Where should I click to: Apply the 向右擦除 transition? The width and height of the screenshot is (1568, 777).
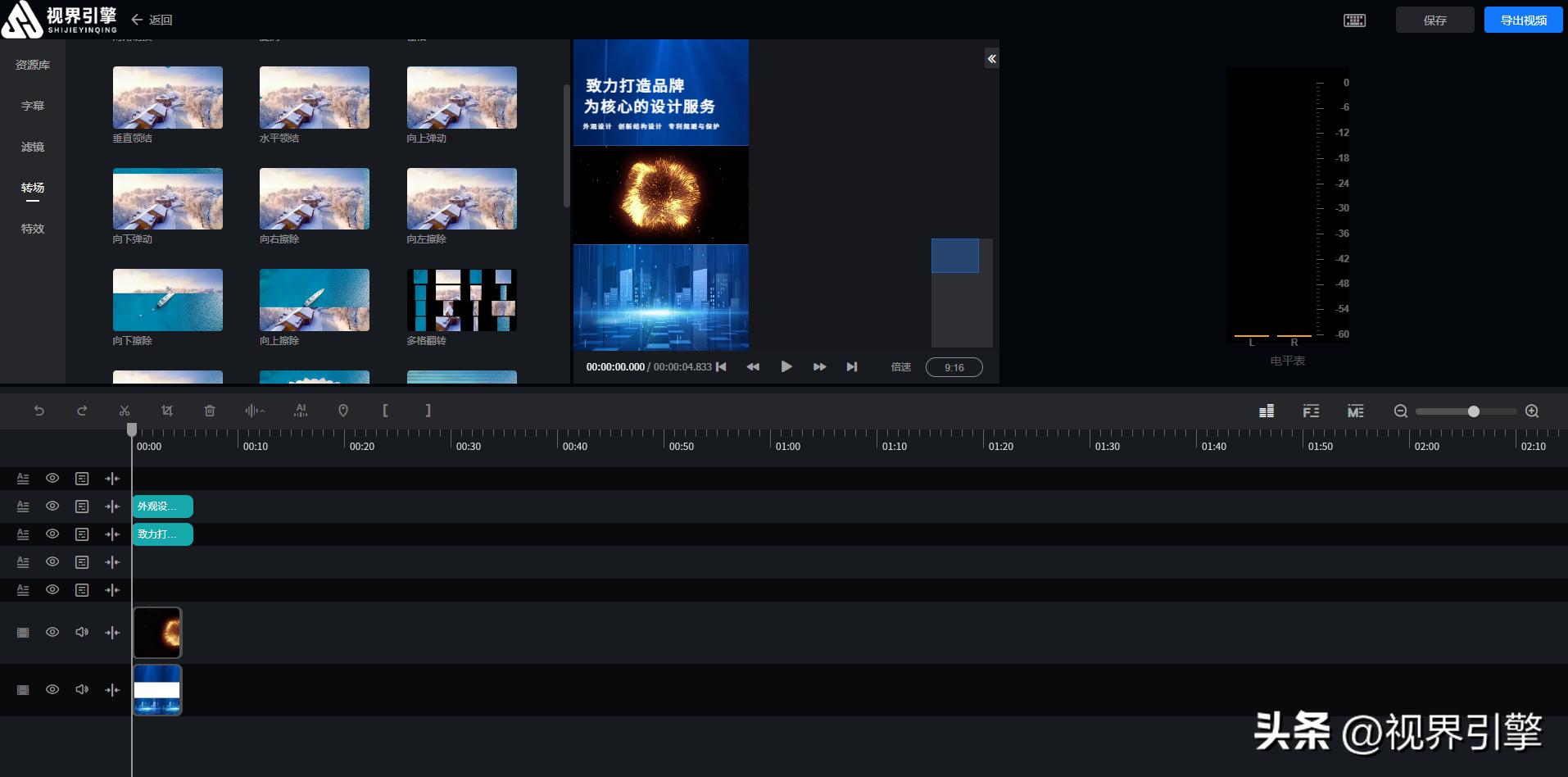(x=315, y=198)
